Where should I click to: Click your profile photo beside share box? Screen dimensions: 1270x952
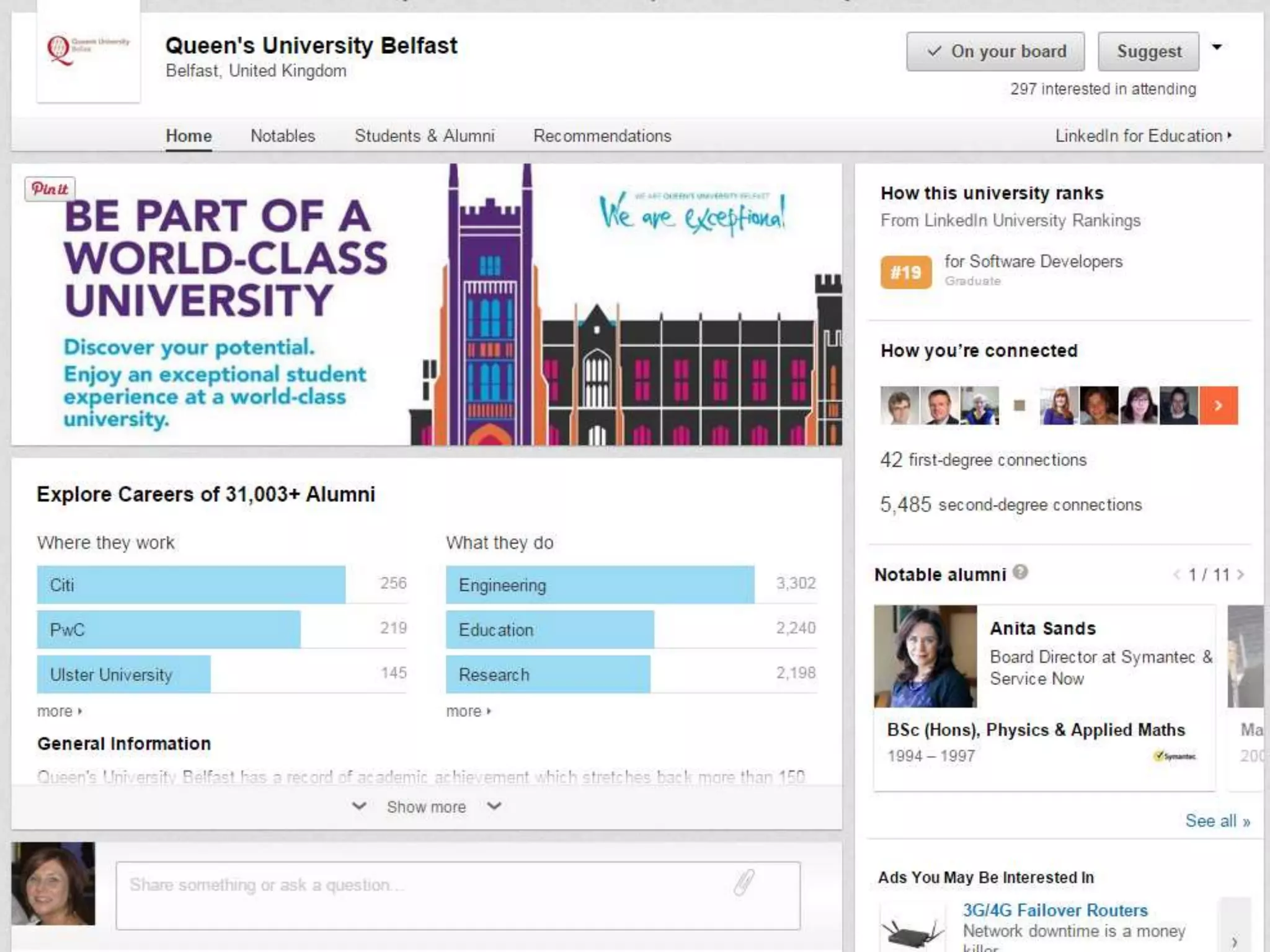tap(53, 884)
